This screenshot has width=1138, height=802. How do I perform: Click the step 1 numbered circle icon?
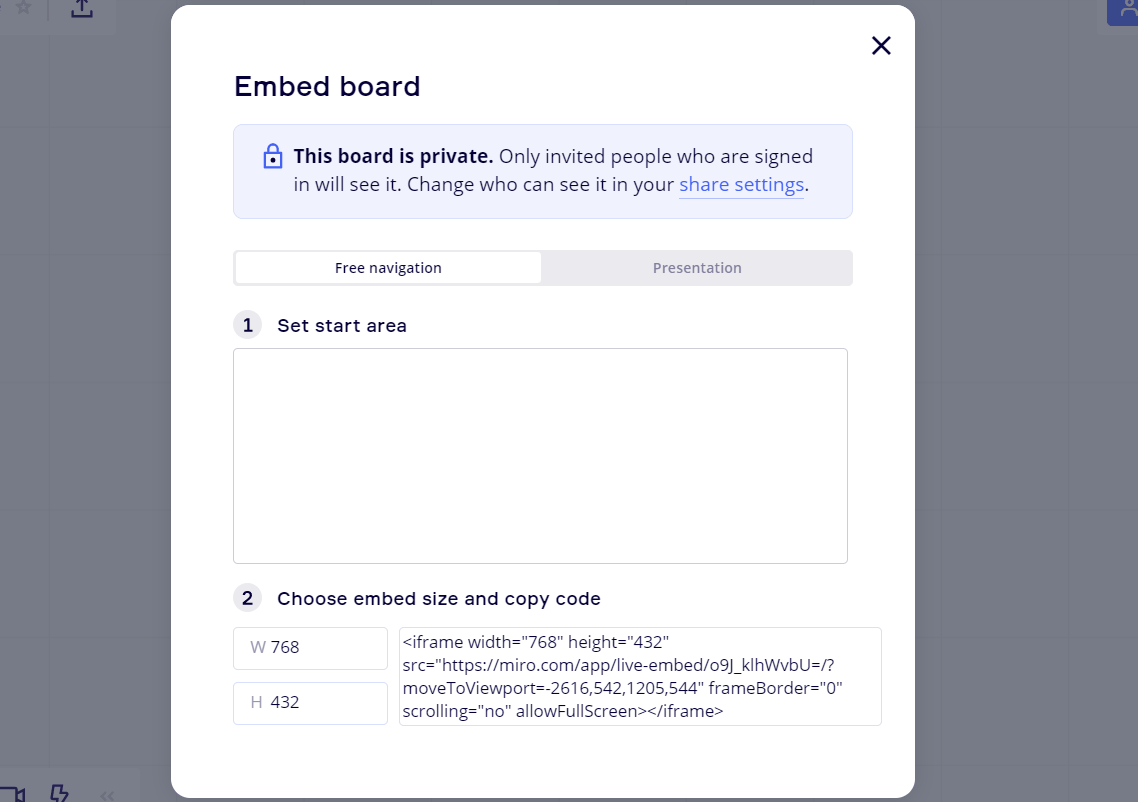[x=247, y=324]
